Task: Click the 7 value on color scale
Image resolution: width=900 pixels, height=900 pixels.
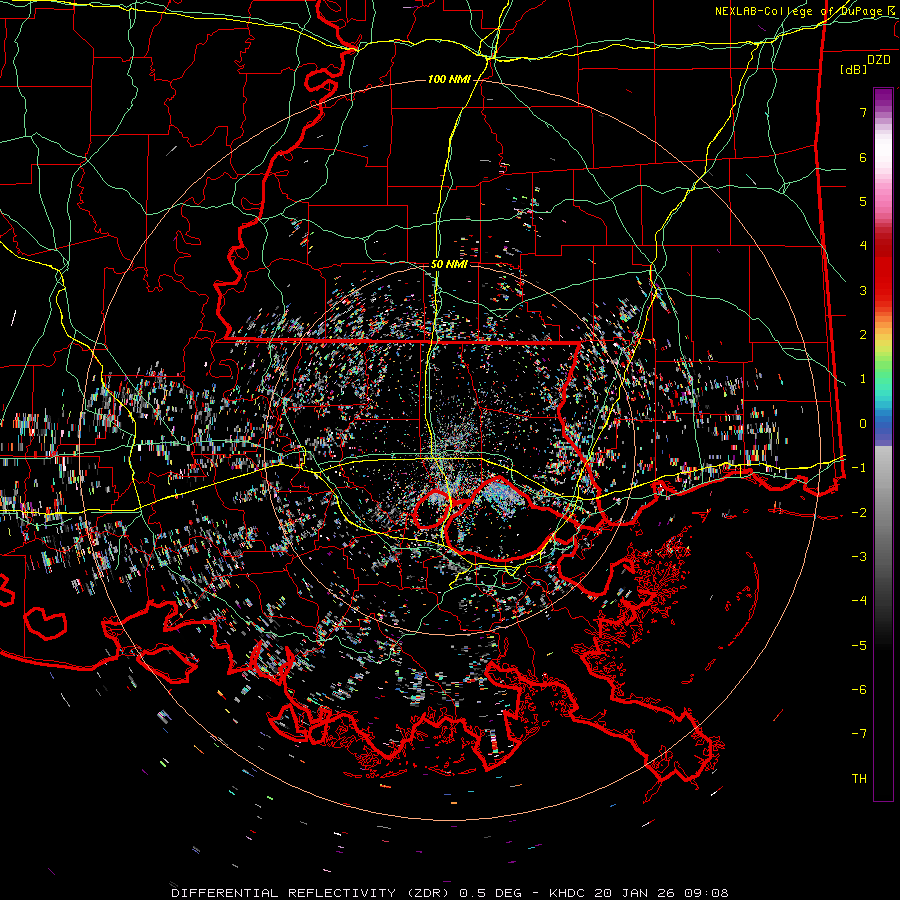Action: (863, 112)
